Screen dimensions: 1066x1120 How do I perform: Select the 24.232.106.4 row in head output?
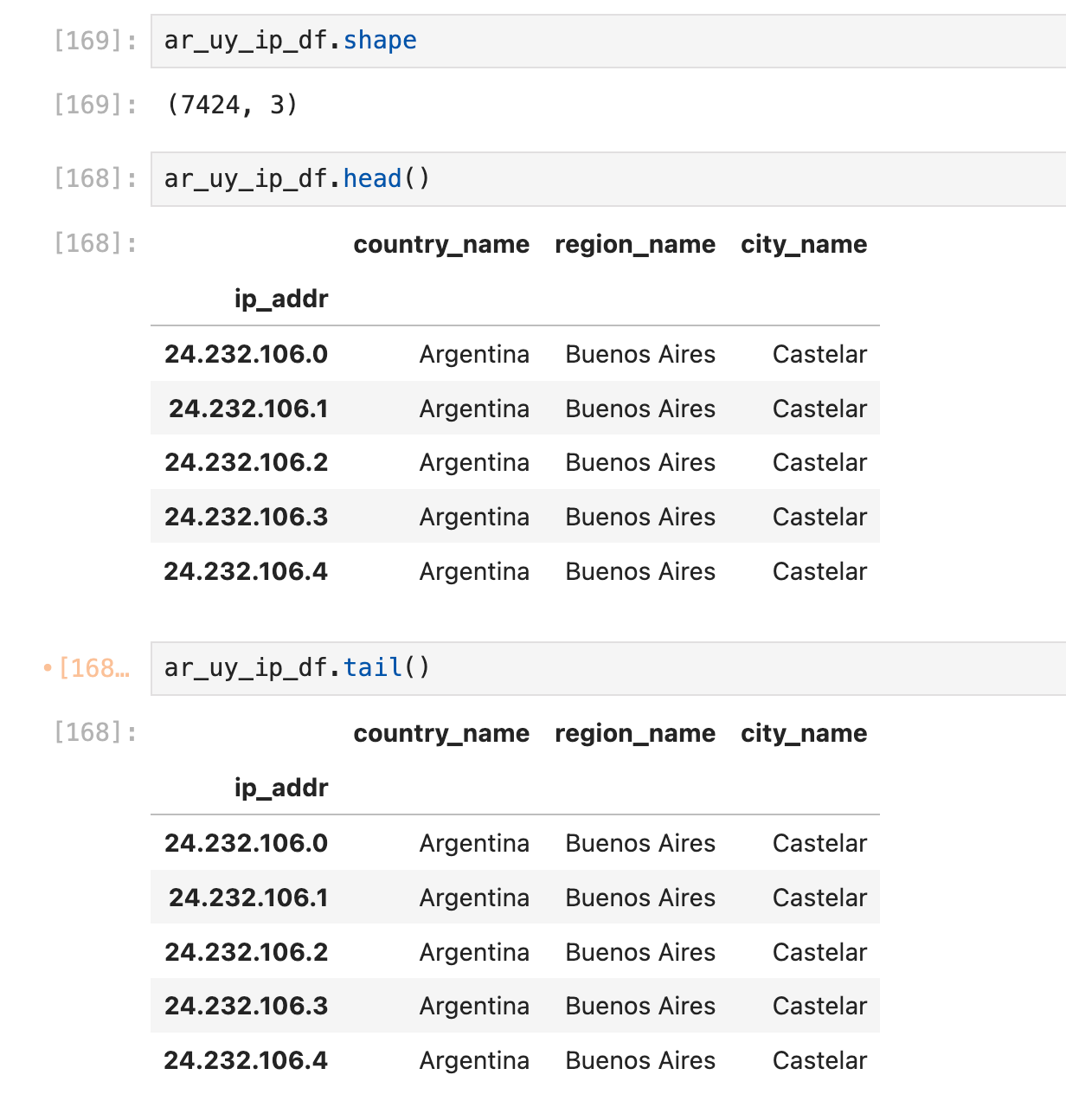[x=246, y=571]
